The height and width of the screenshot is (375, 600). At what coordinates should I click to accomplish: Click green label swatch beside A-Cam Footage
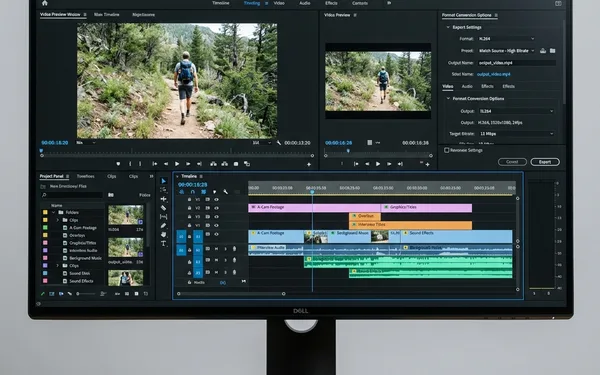coord(45,228)
